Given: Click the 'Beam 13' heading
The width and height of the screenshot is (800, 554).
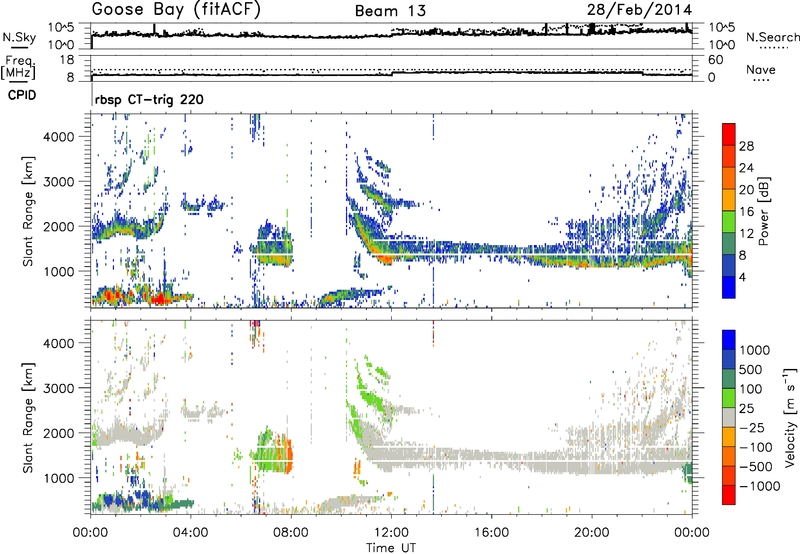Looking at the screenshot, I should click(390, 11).
